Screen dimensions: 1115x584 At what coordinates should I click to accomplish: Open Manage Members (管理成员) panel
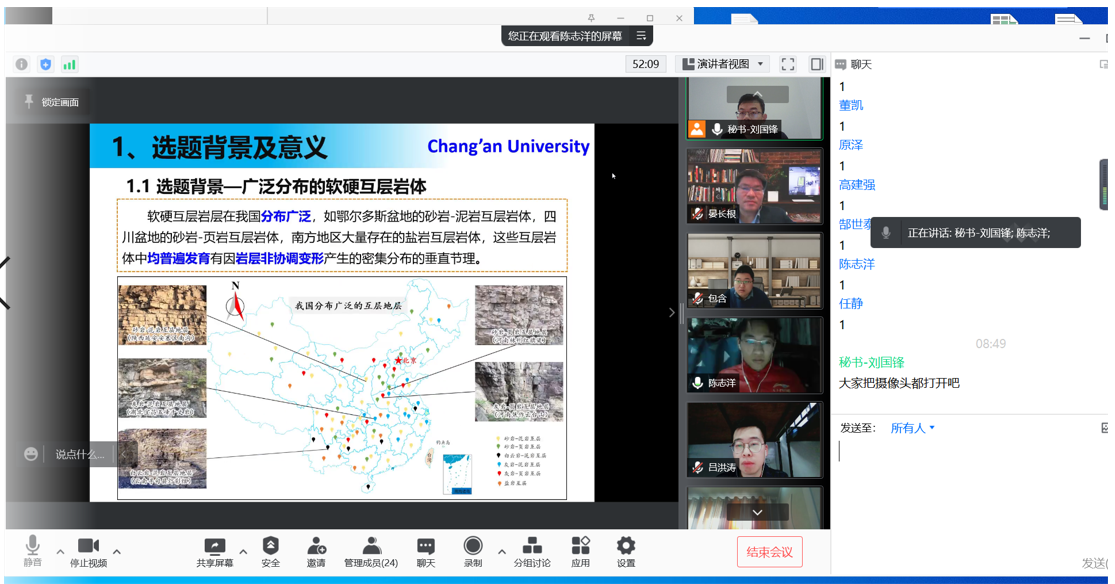371,546
